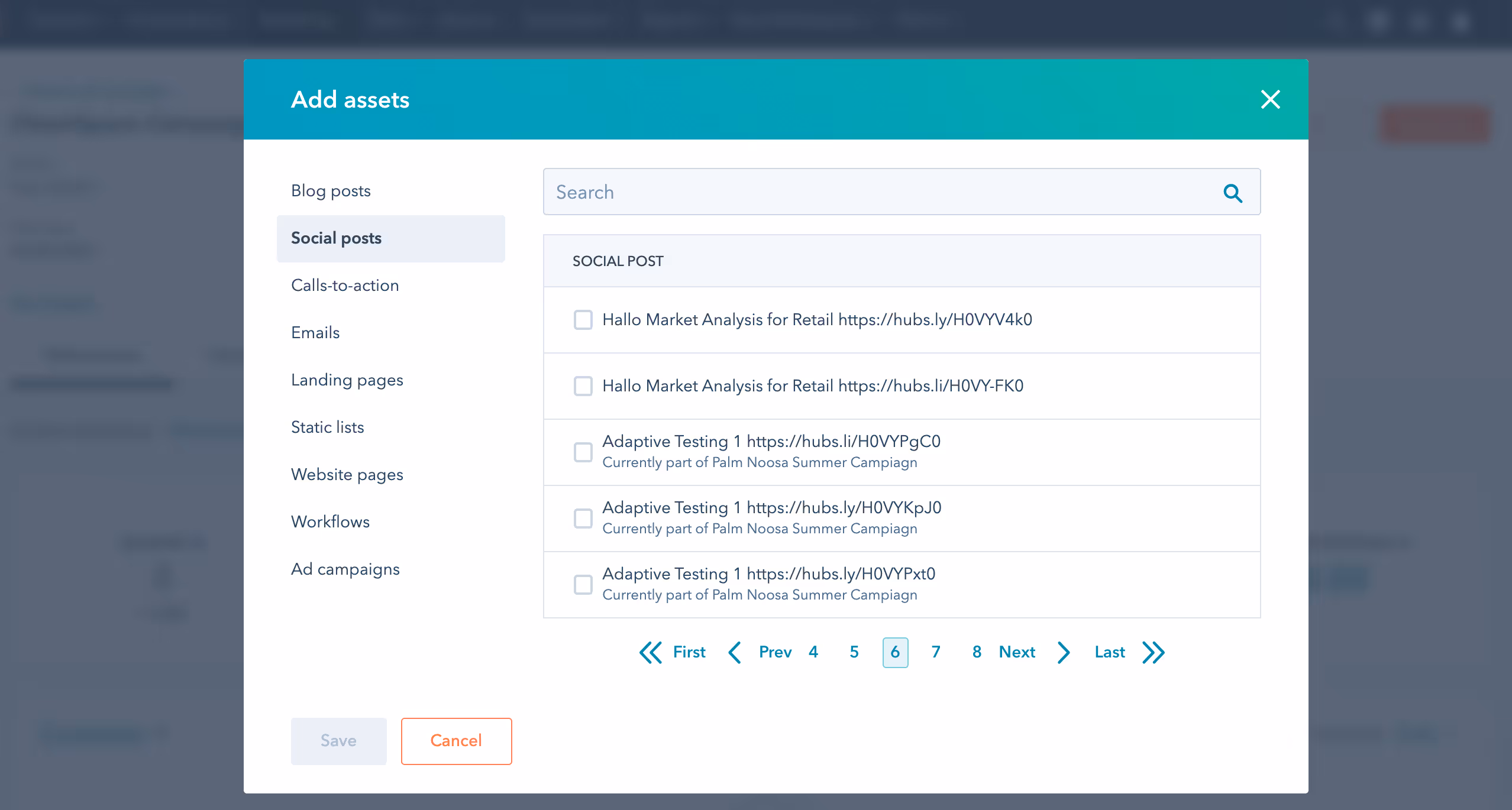This screenshot has height=810, width=1512.
Task: Select the Adaptive Testing 1 H0VYPgC0 checkbox
Action: click(x=583, y=452)
